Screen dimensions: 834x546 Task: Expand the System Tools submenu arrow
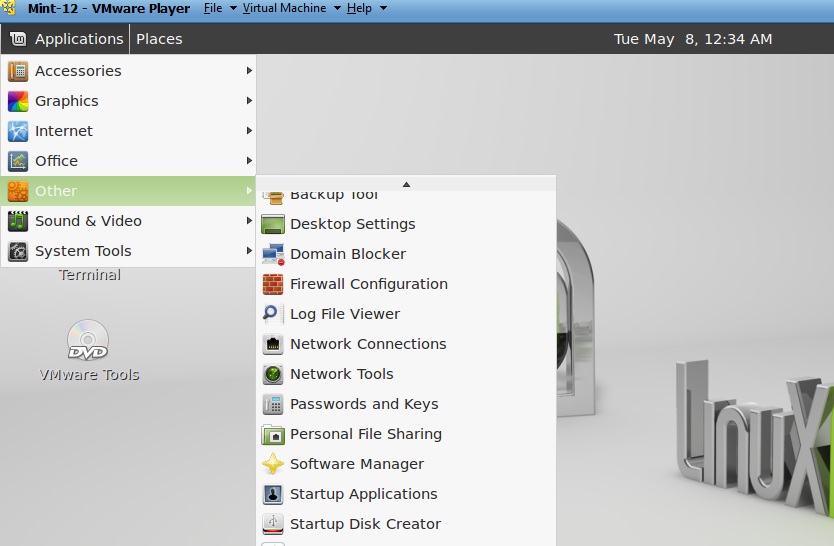click(249, 250)
